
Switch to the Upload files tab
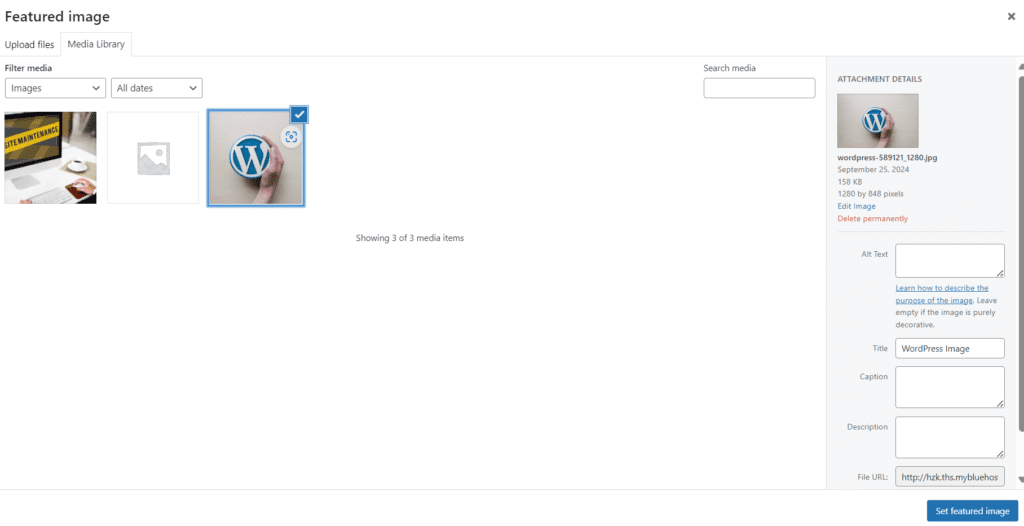pyautogui.click(x=29, y=45)
